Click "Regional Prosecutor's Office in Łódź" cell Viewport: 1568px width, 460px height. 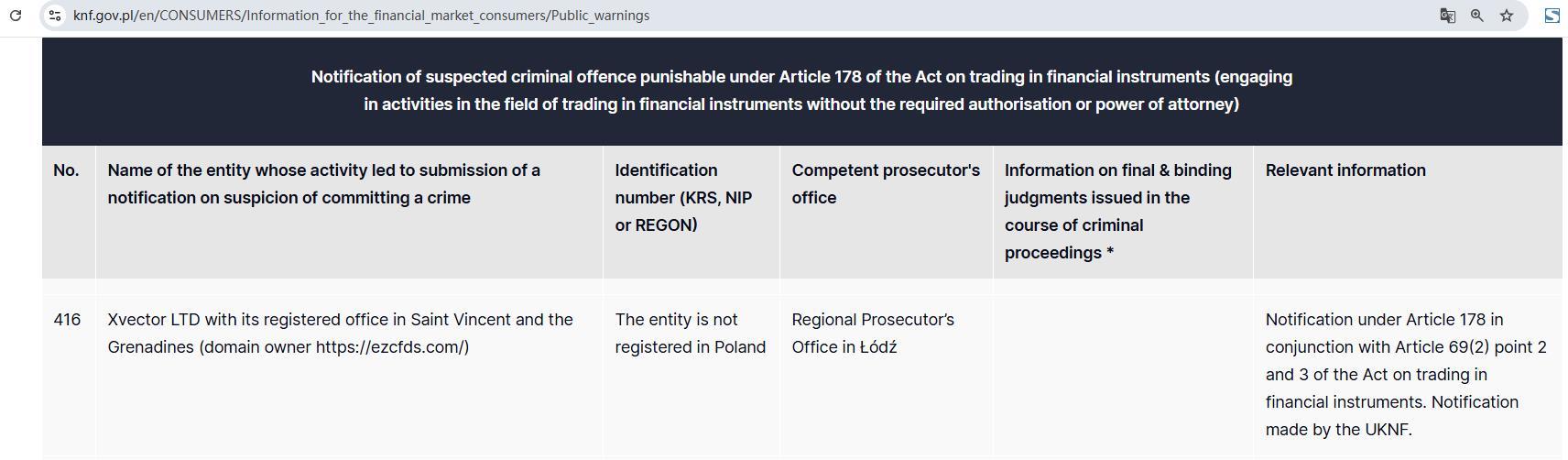point(872,334)
